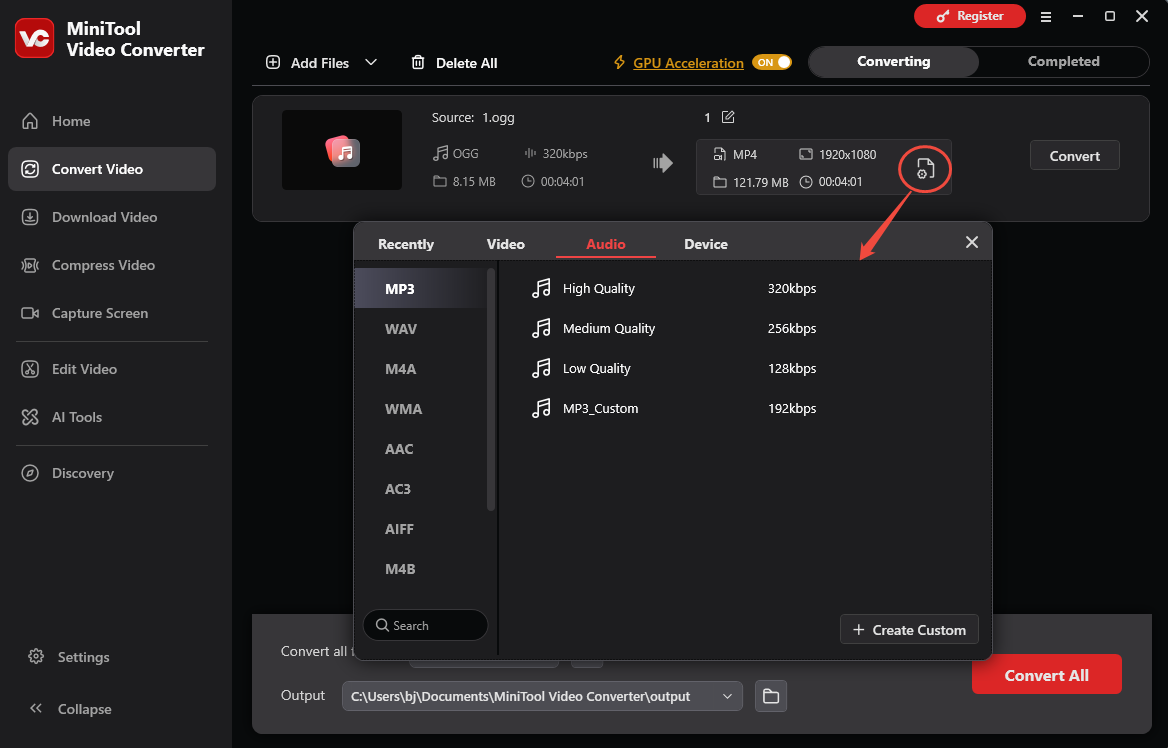Click the 320kbps bitrate icon

(x=530, y=153)
